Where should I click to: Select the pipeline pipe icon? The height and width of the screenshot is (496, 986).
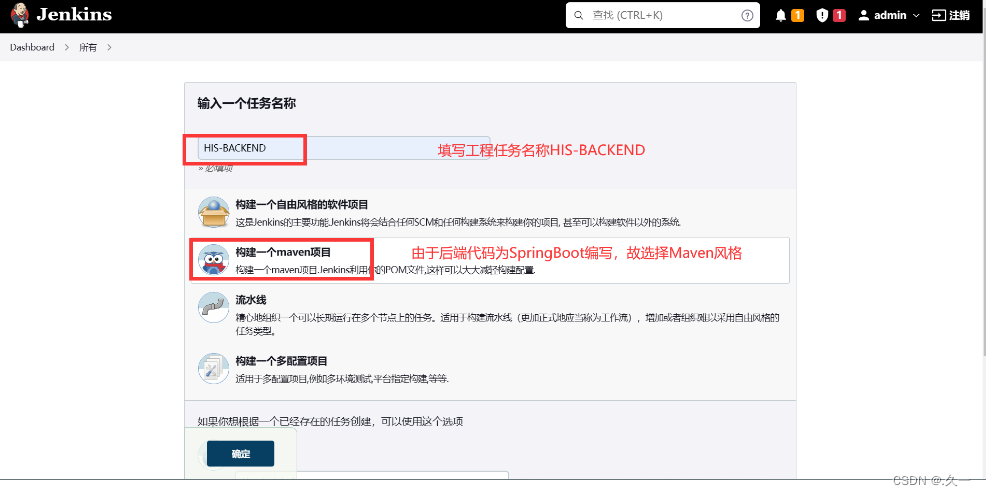(x=214, y=307)
